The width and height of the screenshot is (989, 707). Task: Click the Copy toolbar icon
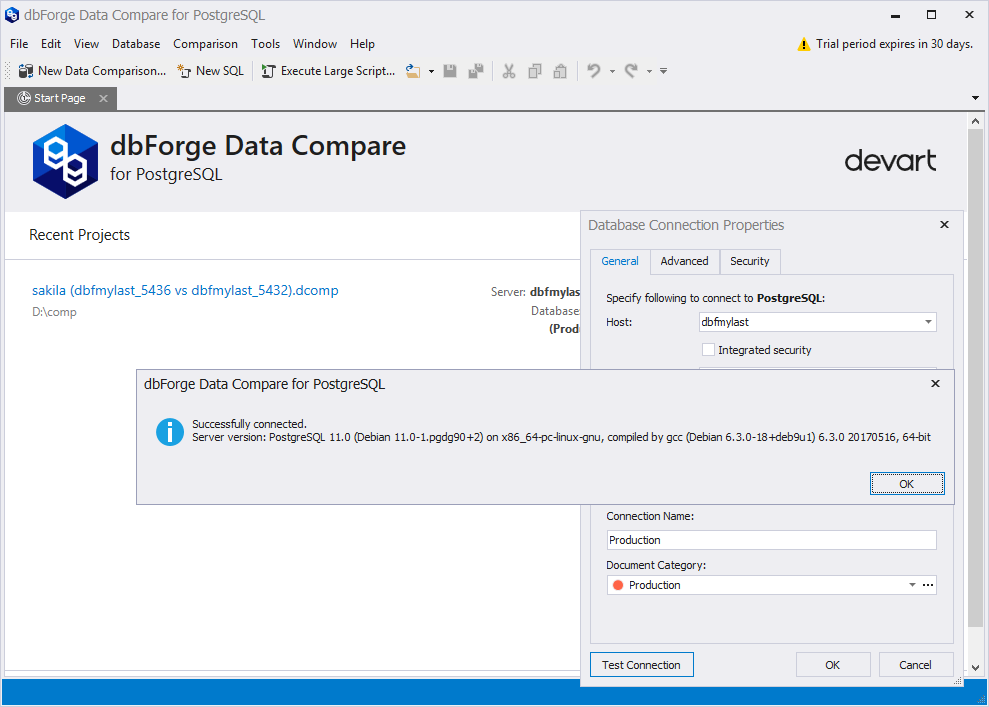point(535,71)
